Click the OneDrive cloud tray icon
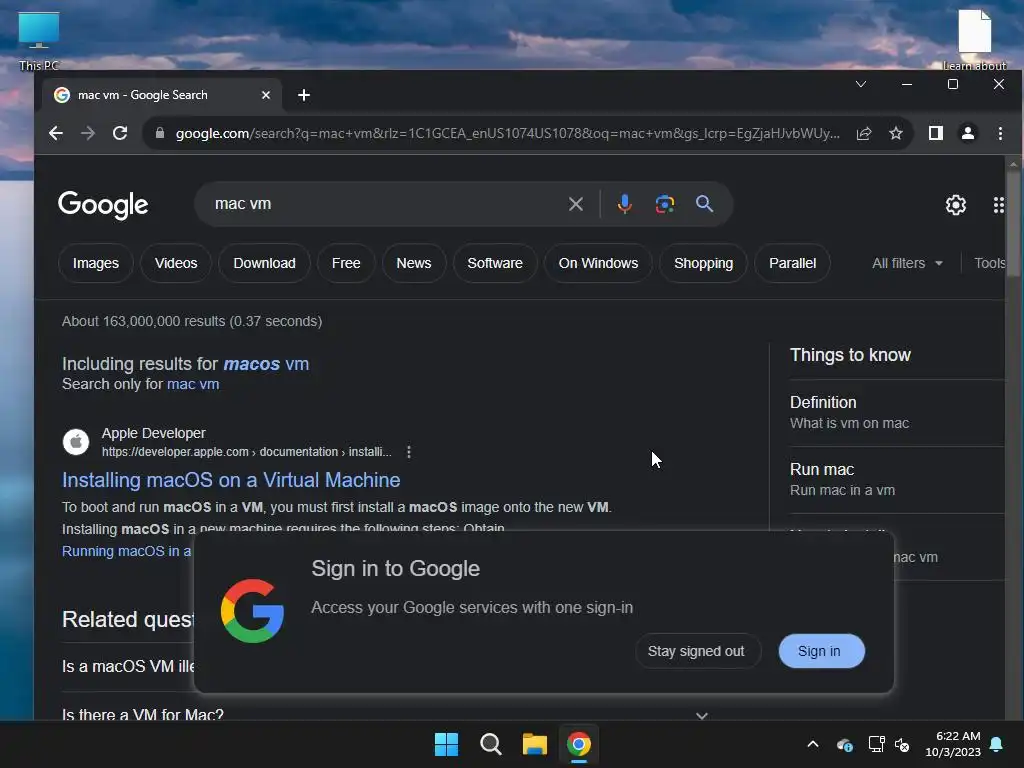 tap(844, 744)
